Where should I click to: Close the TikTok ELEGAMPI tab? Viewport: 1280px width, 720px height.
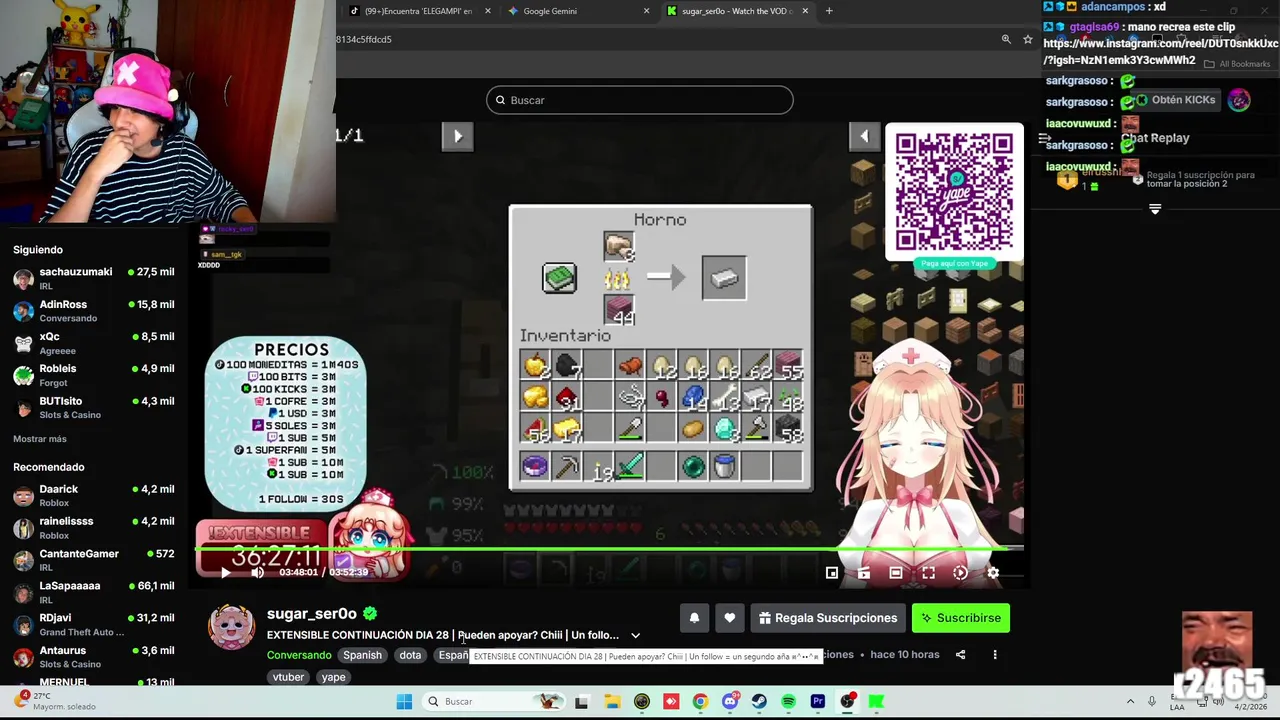[488, 11]
